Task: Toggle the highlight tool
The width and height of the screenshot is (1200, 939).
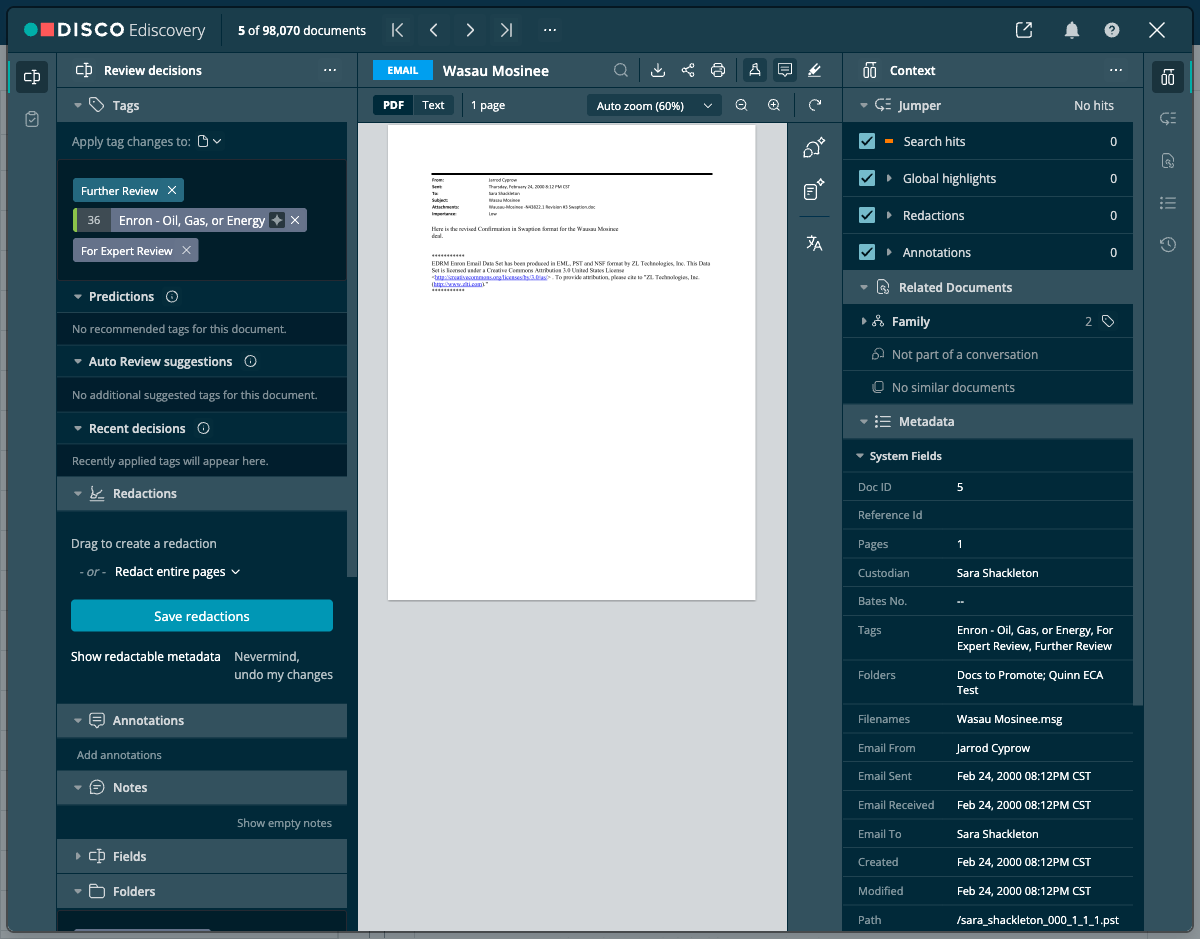Action: [x=814, y=70]
